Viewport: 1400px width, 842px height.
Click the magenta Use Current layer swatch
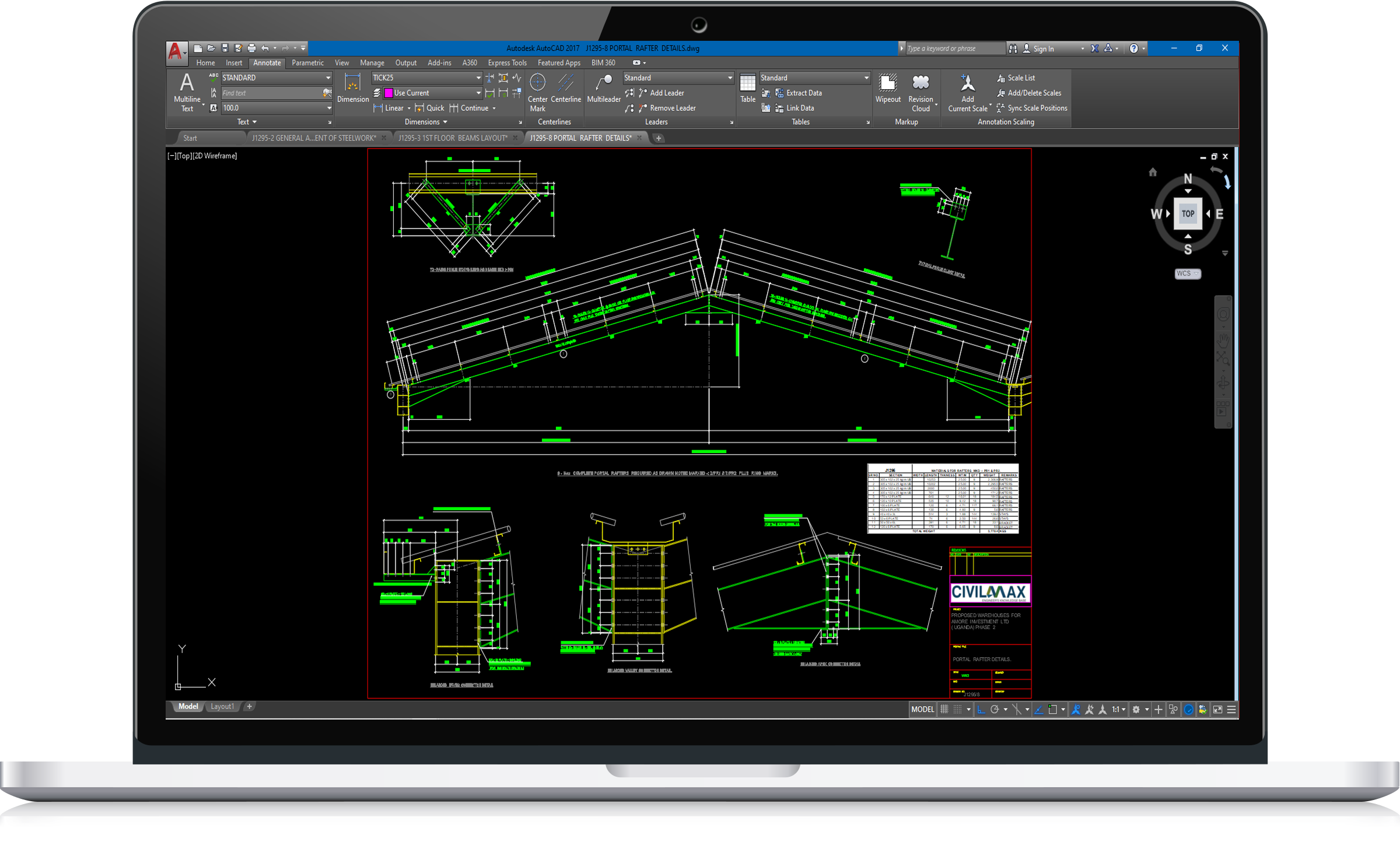(388, 93)
